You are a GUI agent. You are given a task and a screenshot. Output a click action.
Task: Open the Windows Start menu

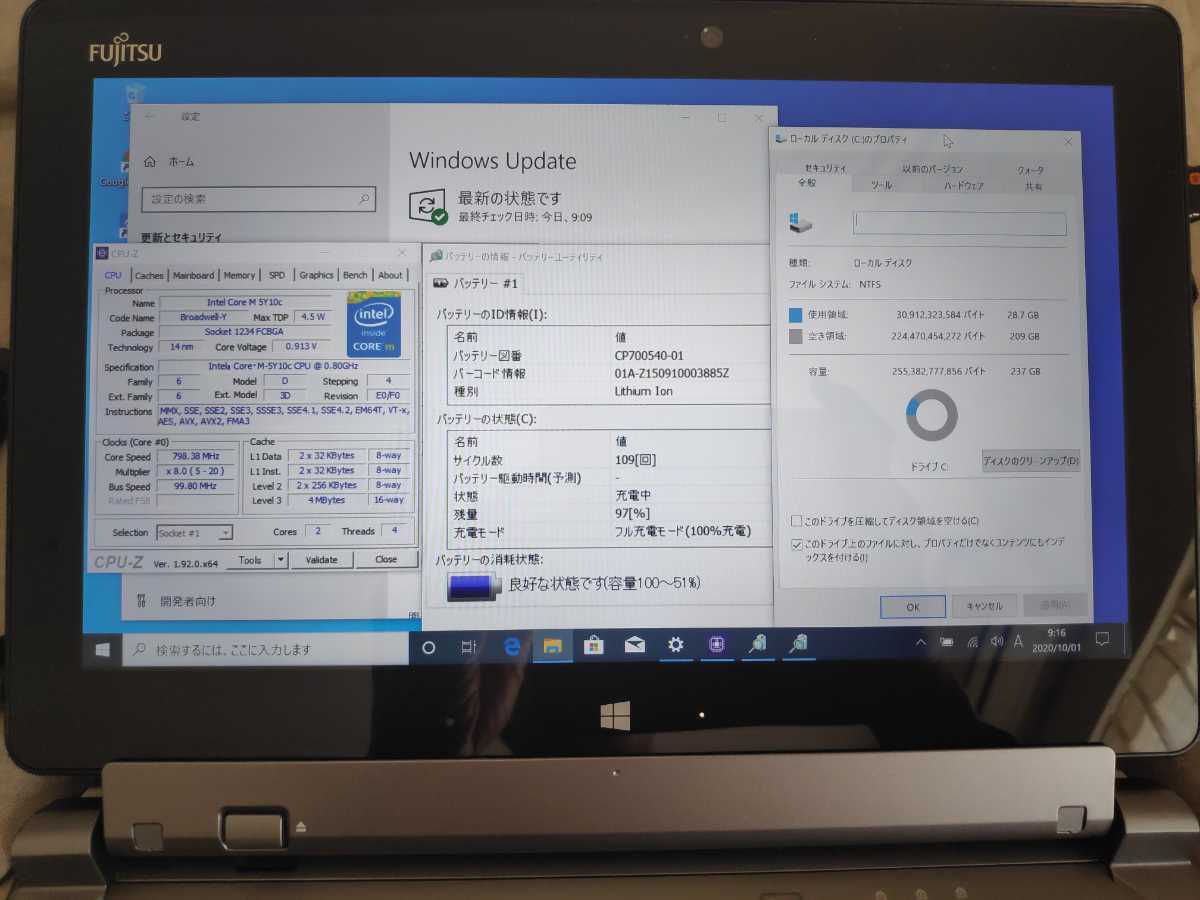[102, 649]
